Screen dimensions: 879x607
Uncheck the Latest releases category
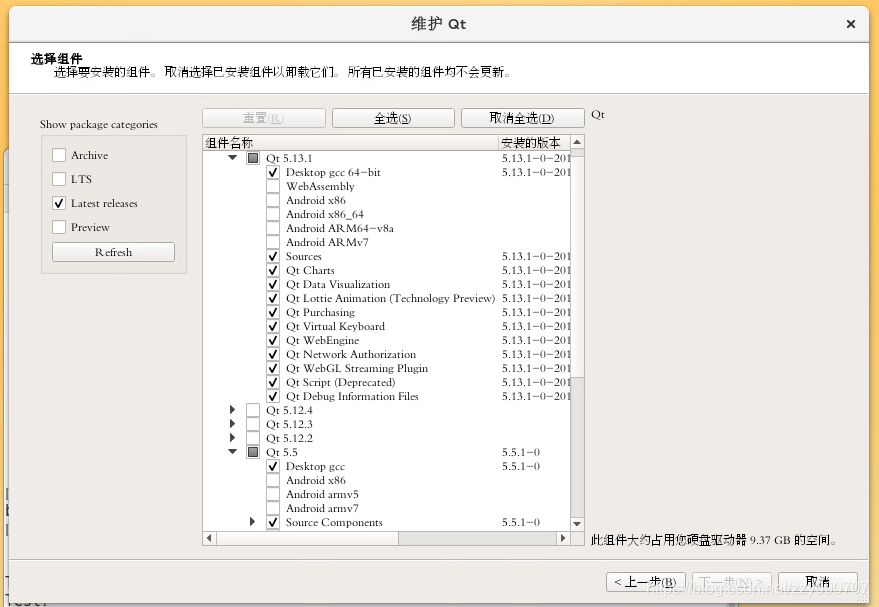pos(59,203)
